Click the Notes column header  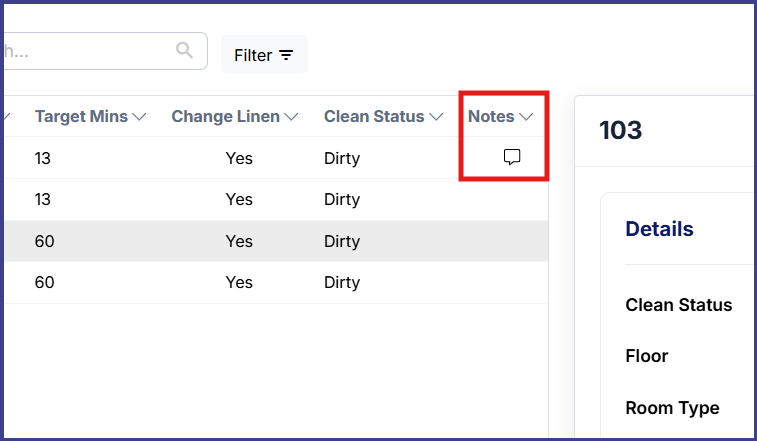(491, 116)
